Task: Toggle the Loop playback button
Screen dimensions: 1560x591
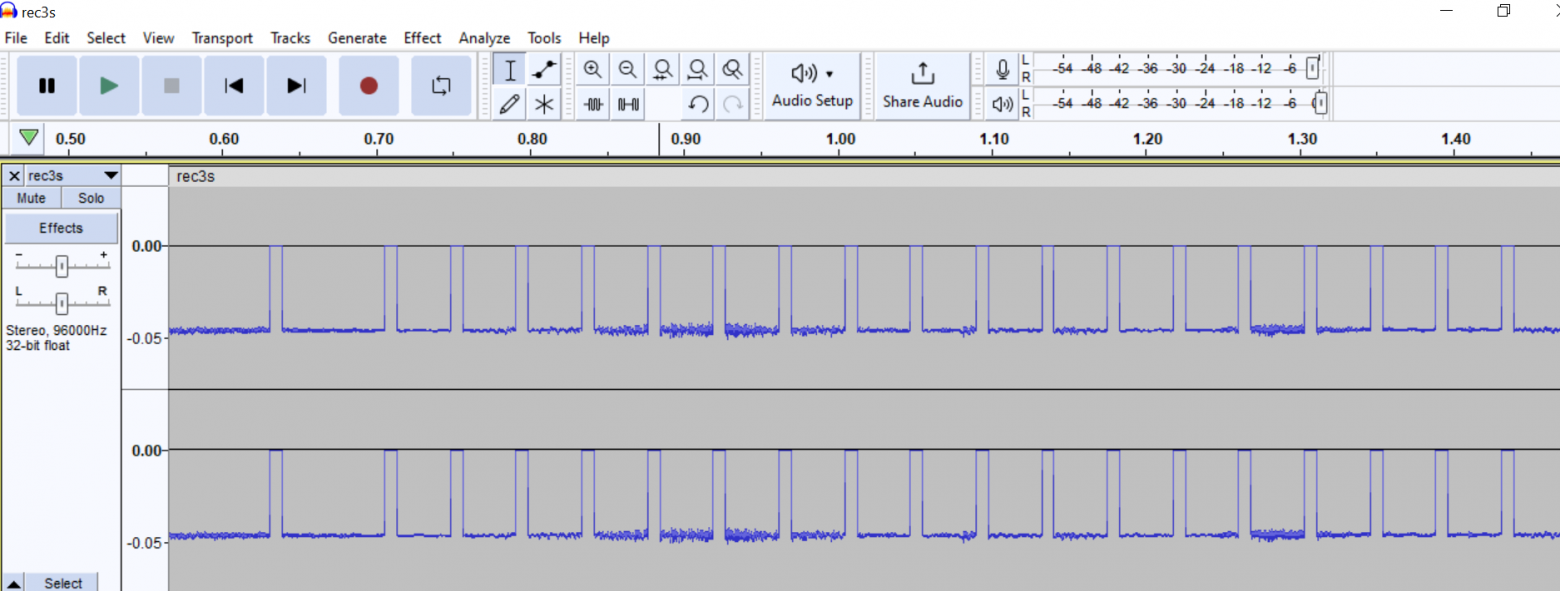Action: point(441,86)
